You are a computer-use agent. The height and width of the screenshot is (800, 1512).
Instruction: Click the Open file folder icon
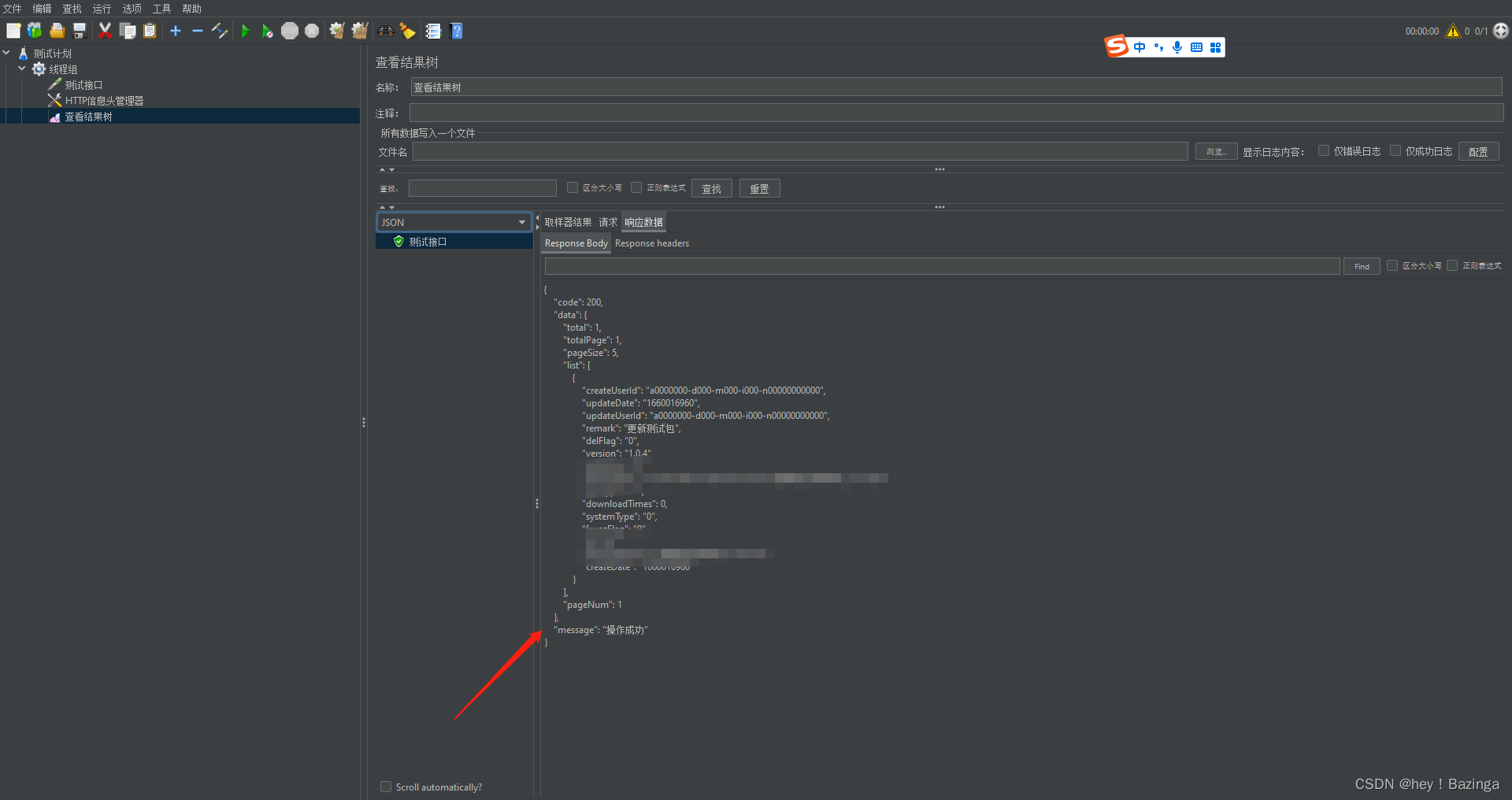[x=57, y=31]
